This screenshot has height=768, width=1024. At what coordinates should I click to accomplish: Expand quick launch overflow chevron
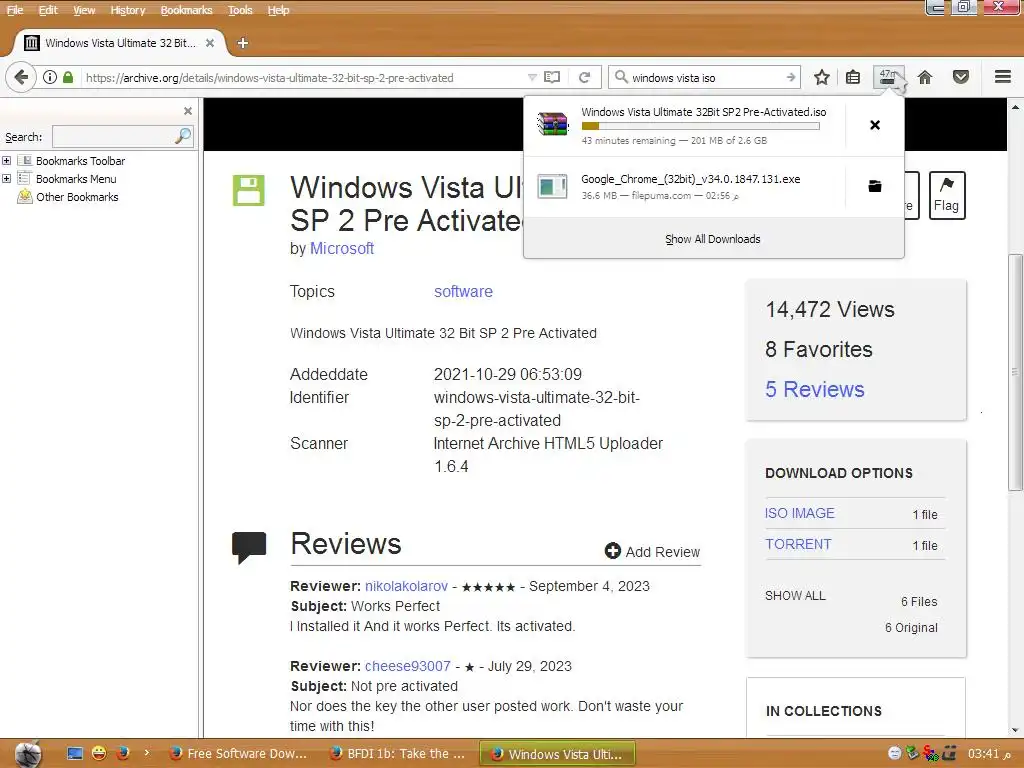coord(146,753)
